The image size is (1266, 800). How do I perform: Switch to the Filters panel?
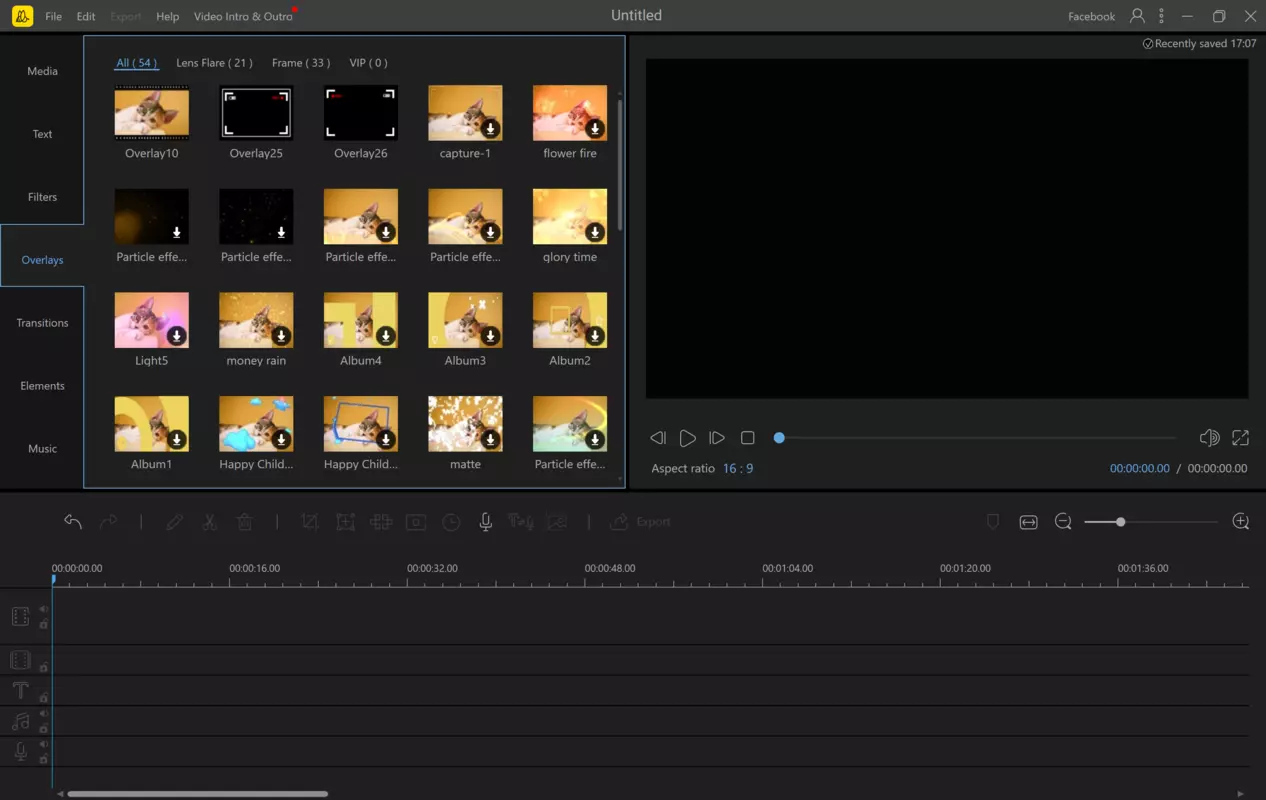pos(42,197)
